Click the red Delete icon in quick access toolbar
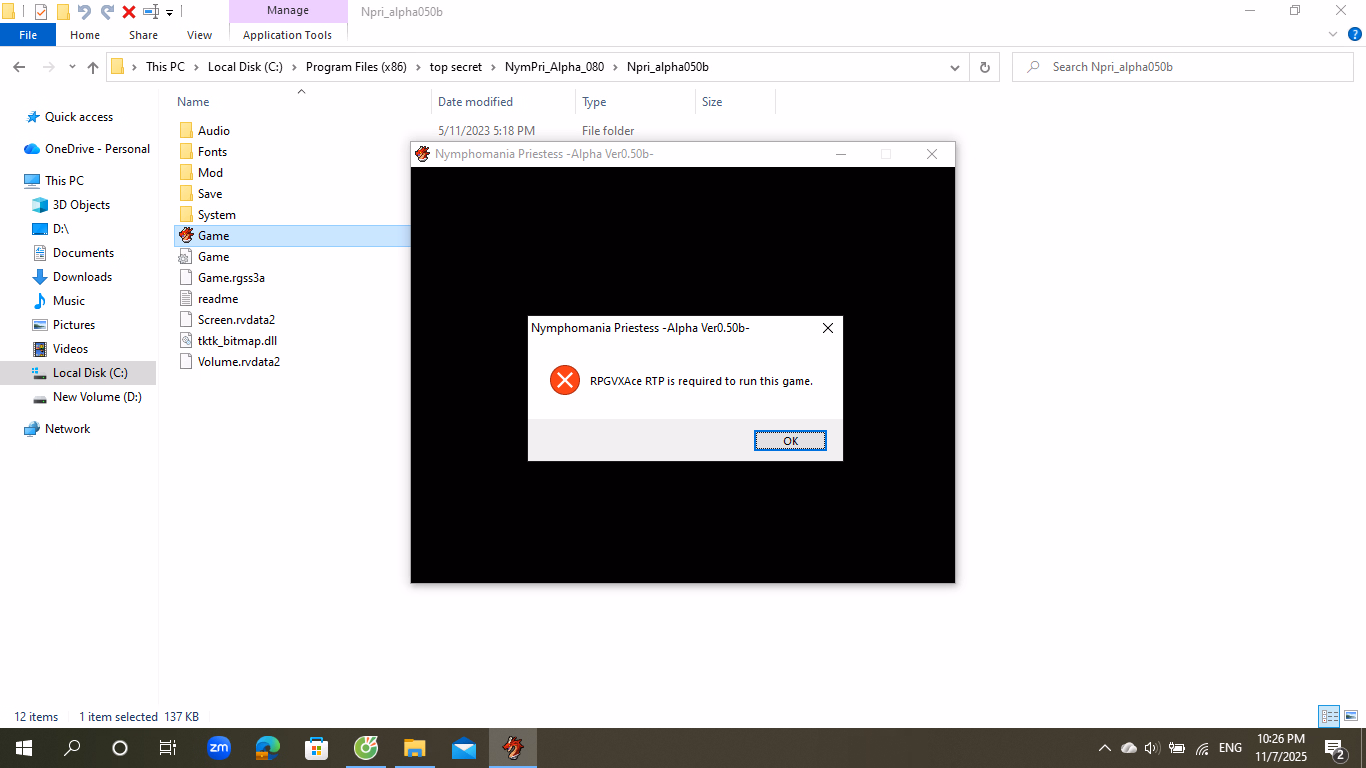The height and width of the screenshot is (768, 1366). (129, 12)
